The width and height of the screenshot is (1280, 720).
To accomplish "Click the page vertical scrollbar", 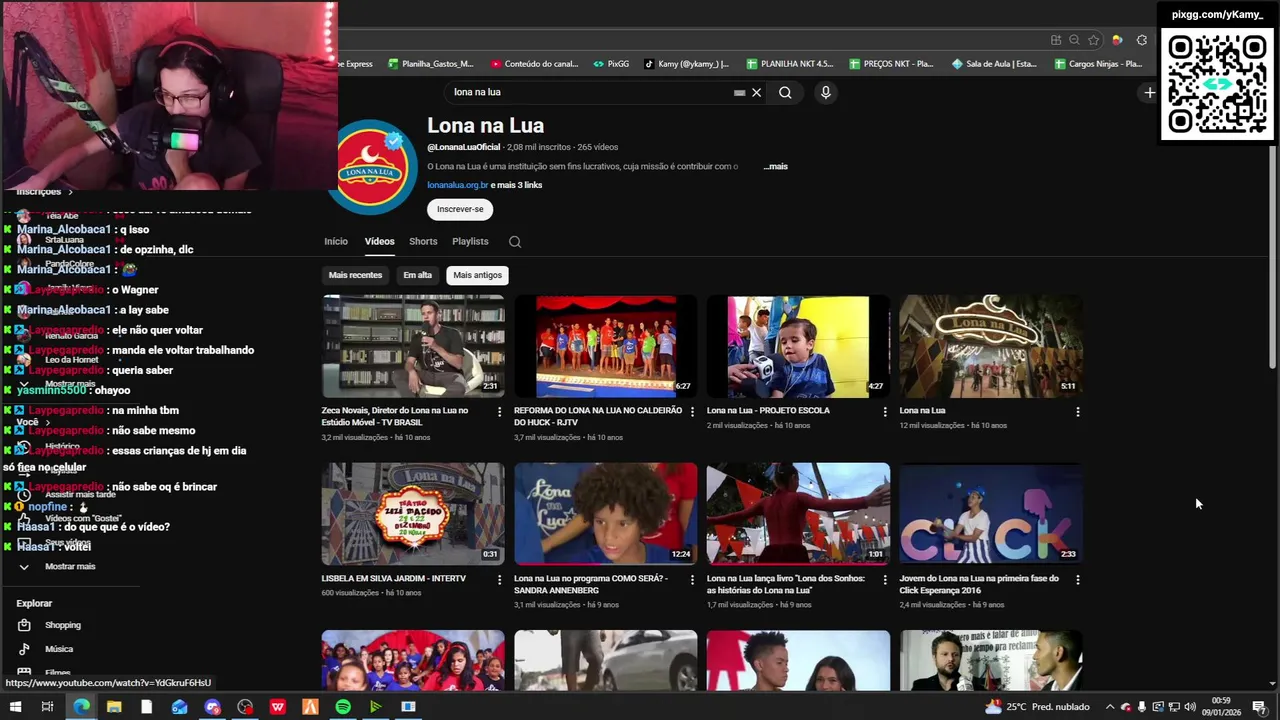I will click(1272, 257).
